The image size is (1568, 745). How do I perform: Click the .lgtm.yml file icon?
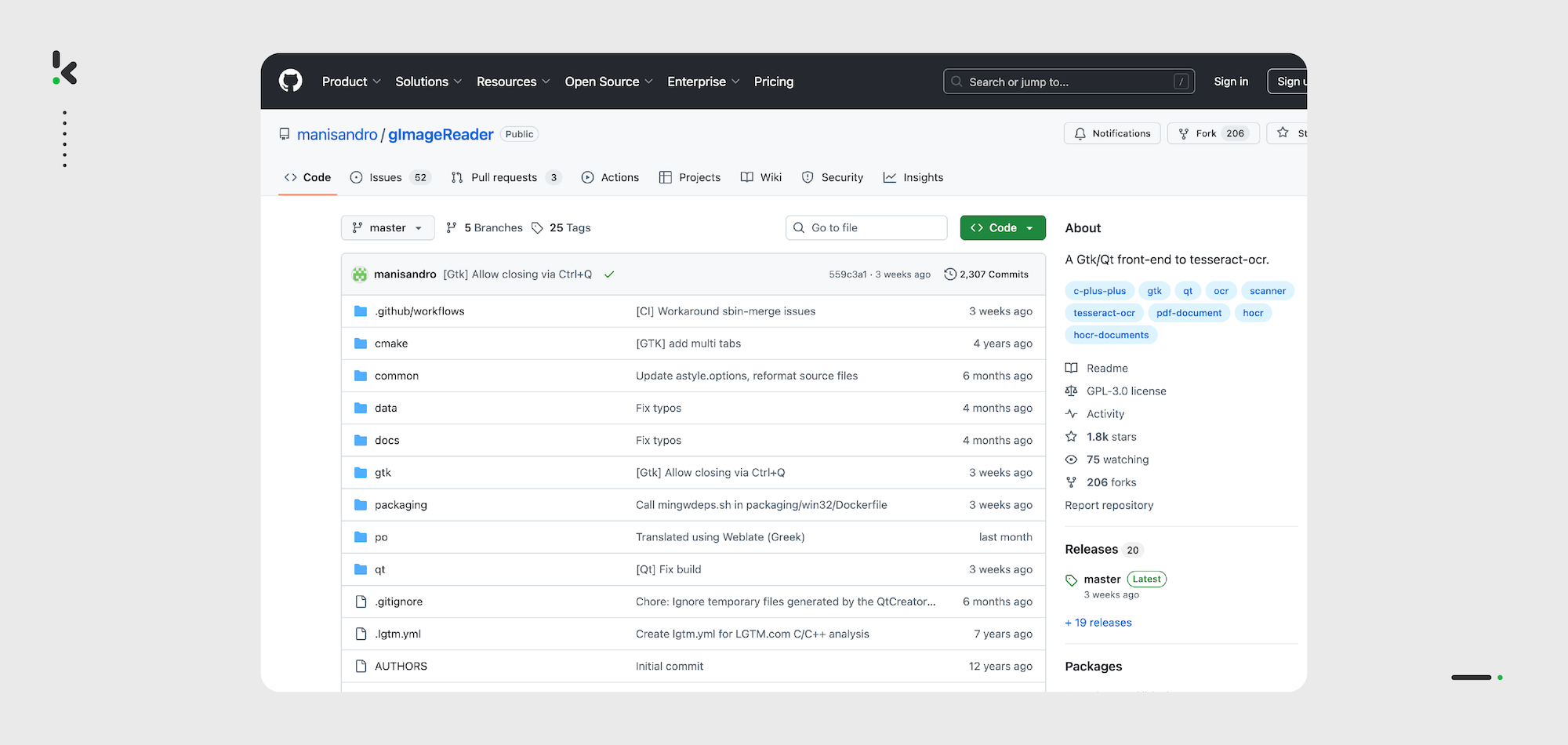click(361, 634)
